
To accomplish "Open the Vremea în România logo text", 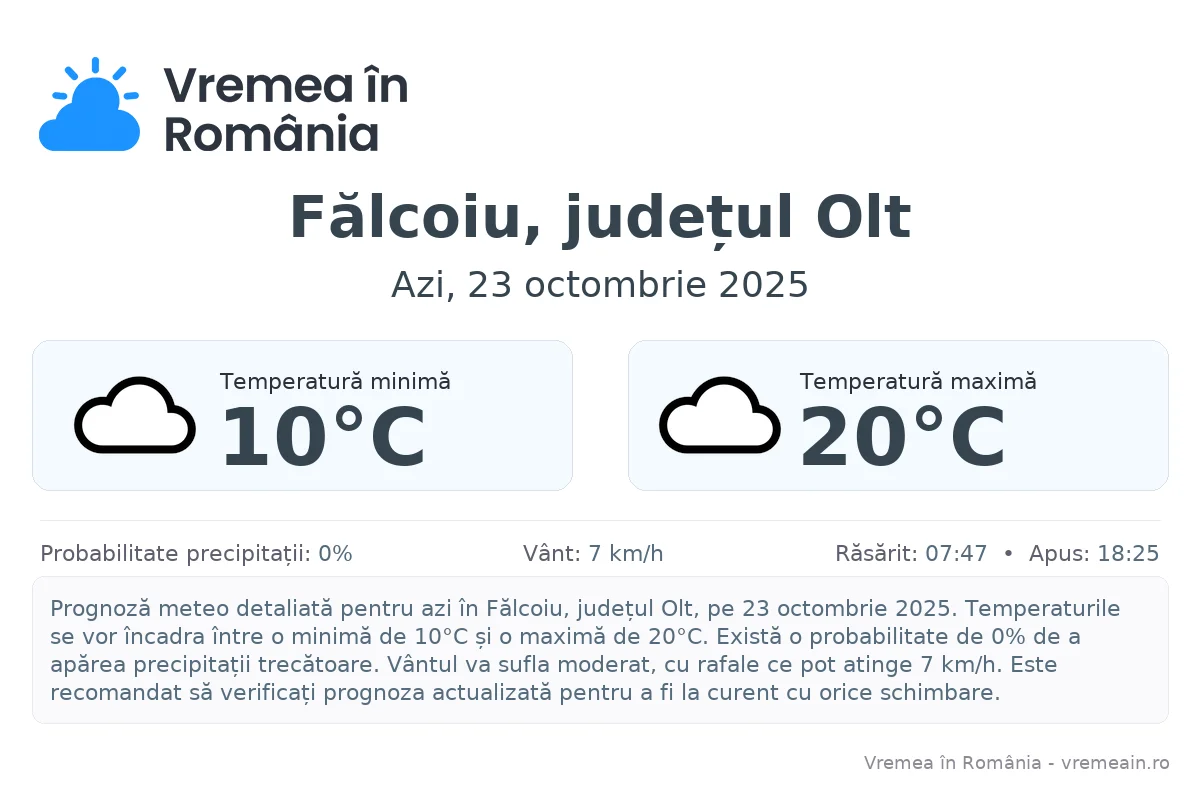I will click(286, 108).
